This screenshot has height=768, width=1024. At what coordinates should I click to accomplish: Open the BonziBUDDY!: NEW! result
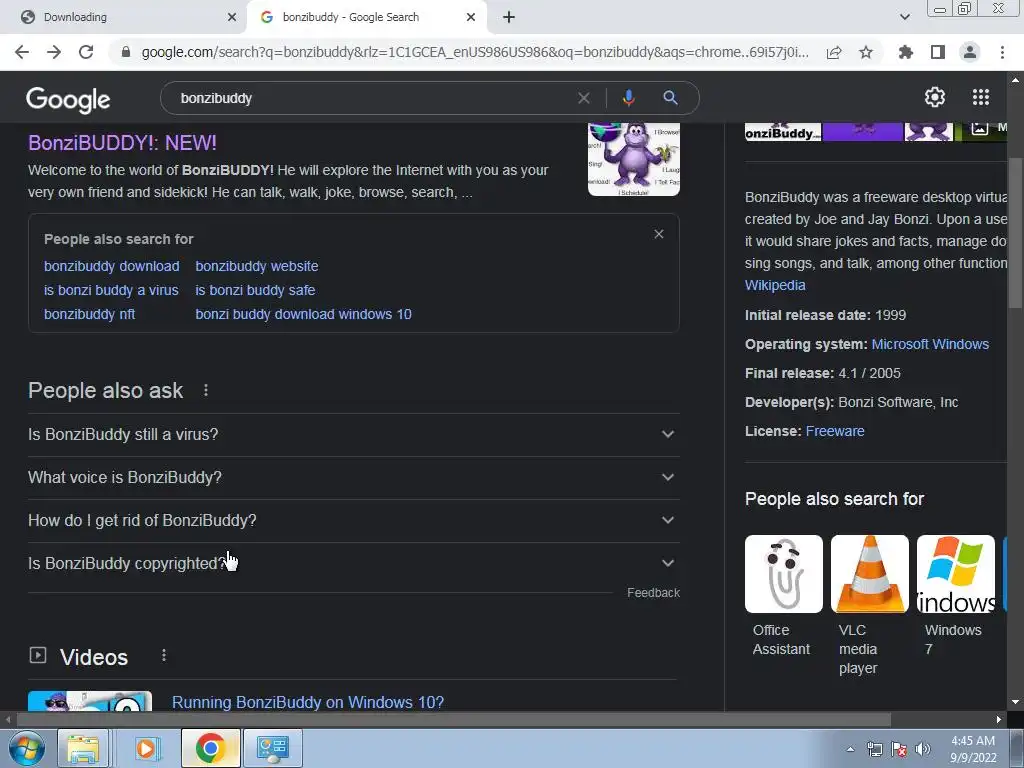122,143
